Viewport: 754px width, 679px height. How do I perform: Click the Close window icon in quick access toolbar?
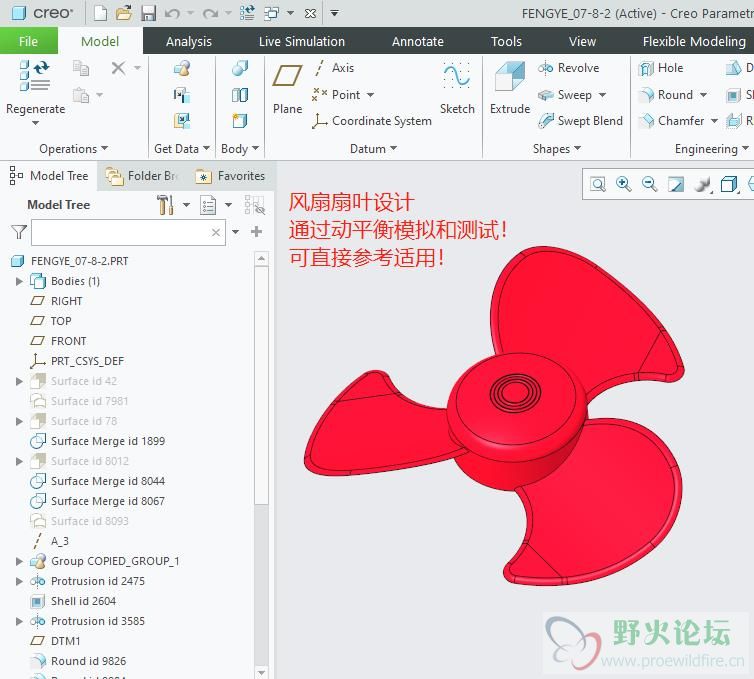311,13
